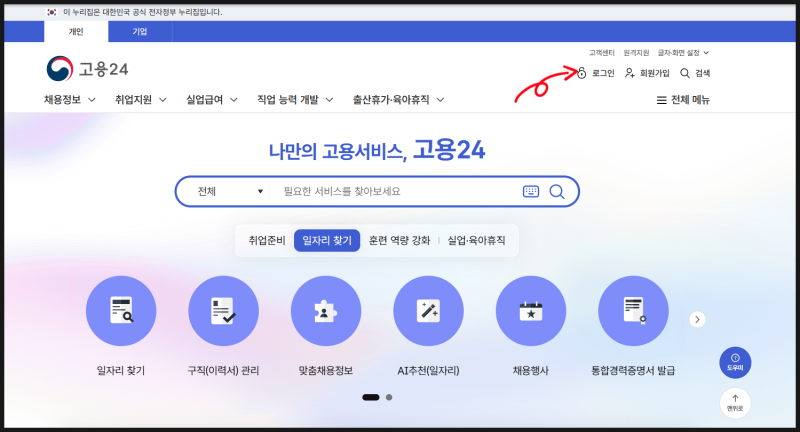Expand the 취업지원 menu

pyautogui.click(x=141, y=100)
